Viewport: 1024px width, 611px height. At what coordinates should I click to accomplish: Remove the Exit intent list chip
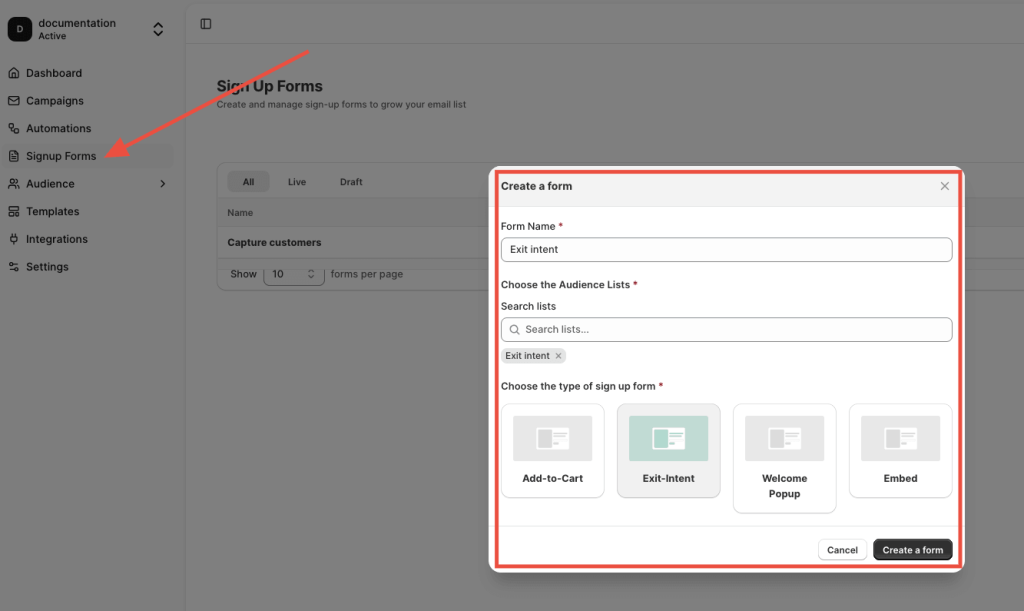tap(556, 355)
